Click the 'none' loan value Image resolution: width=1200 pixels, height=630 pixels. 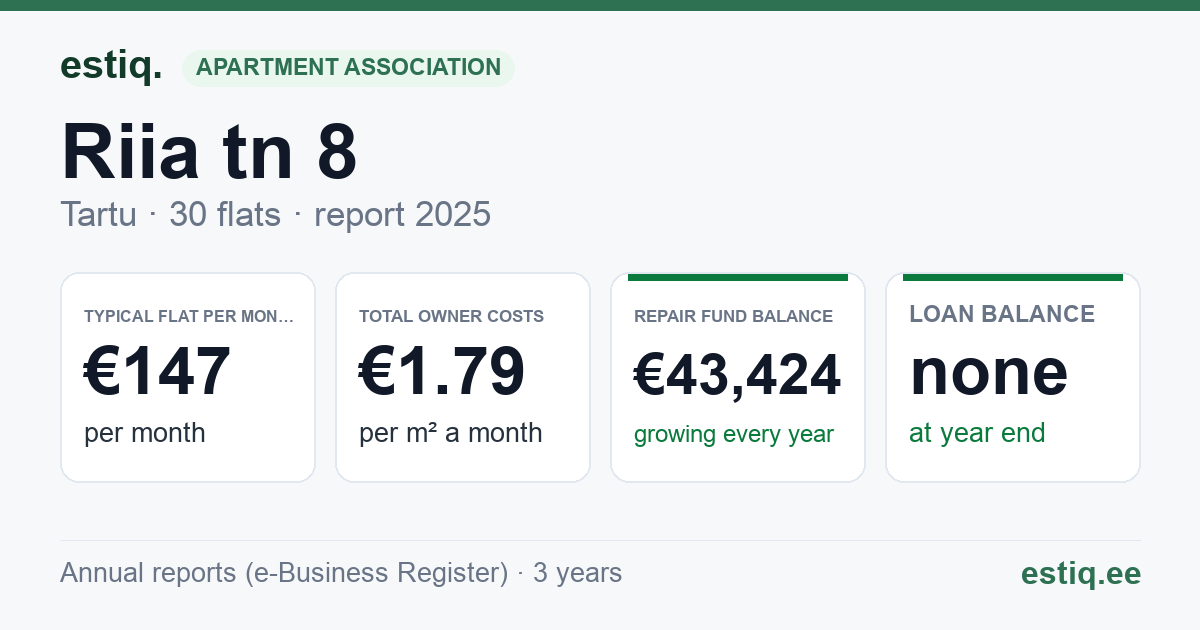click(989, 371)
